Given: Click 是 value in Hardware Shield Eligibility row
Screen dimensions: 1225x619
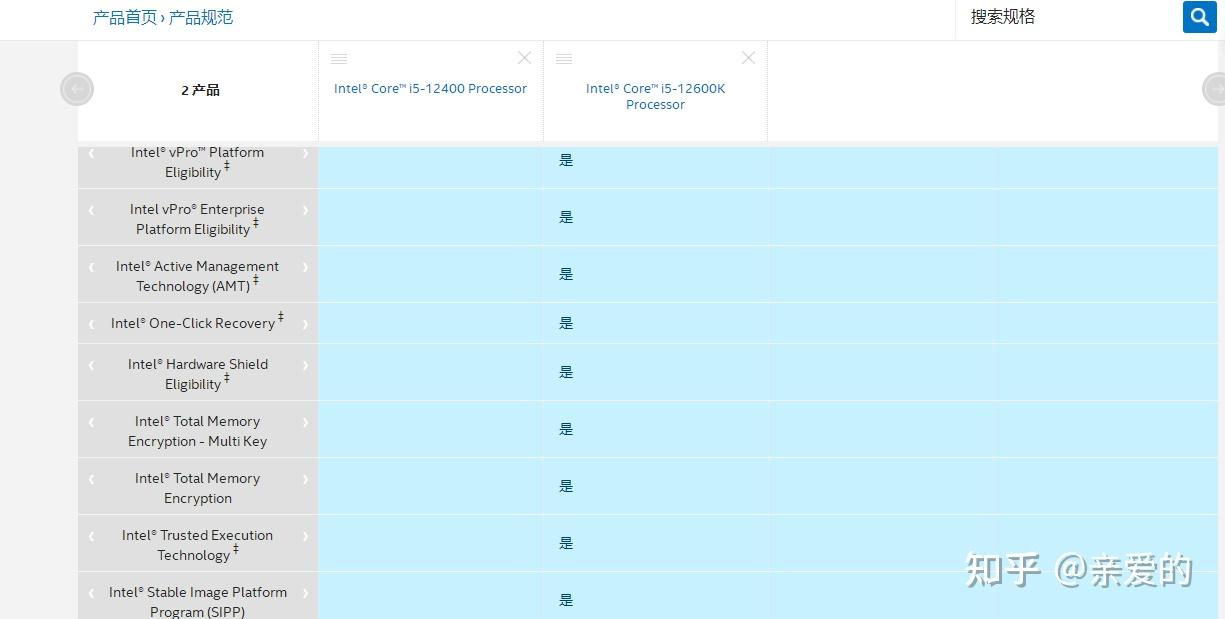Looking at the screenshot, I should (x=566, y=372).
